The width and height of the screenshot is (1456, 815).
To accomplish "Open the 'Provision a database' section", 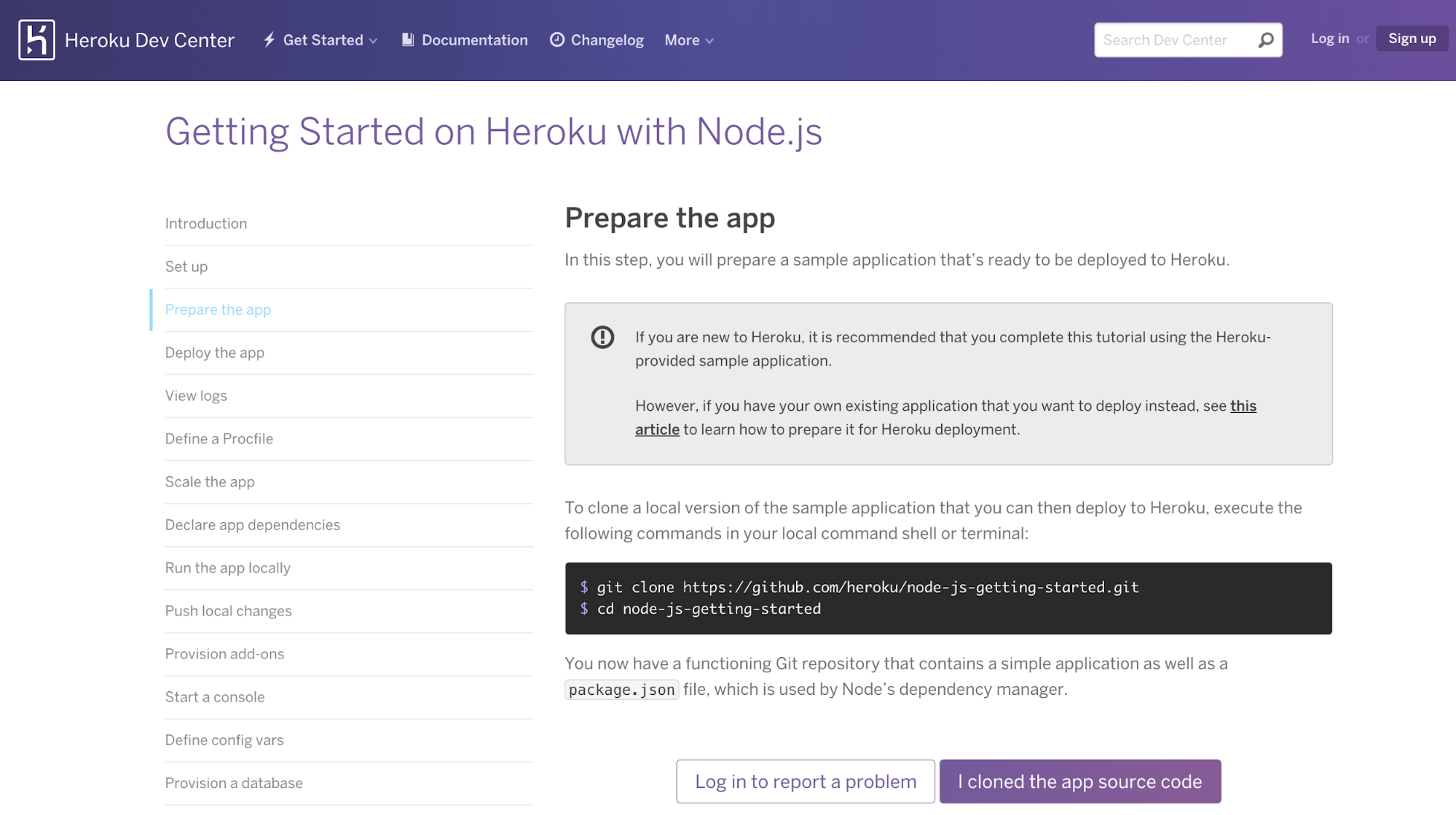I will click(234, 783).
